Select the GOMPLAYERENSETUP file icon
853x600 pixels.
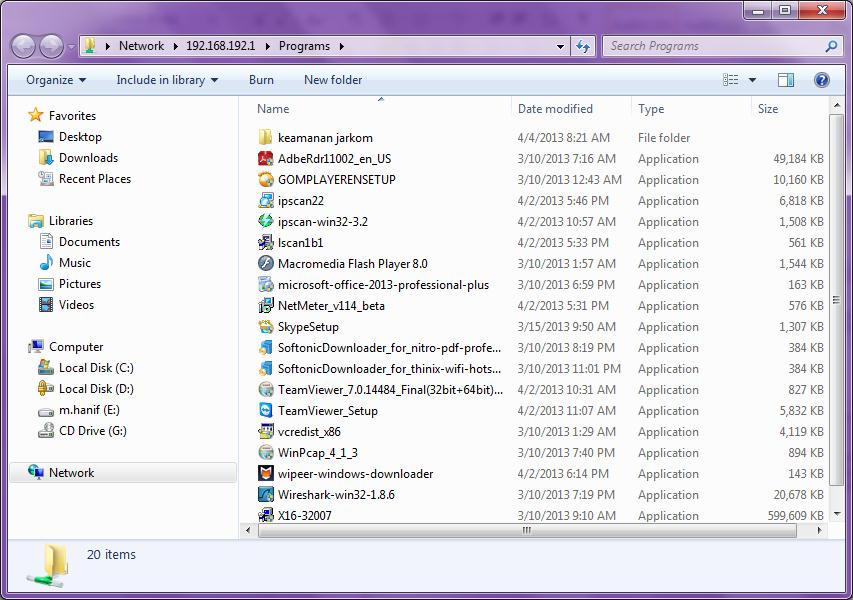[x=265, y=180]
